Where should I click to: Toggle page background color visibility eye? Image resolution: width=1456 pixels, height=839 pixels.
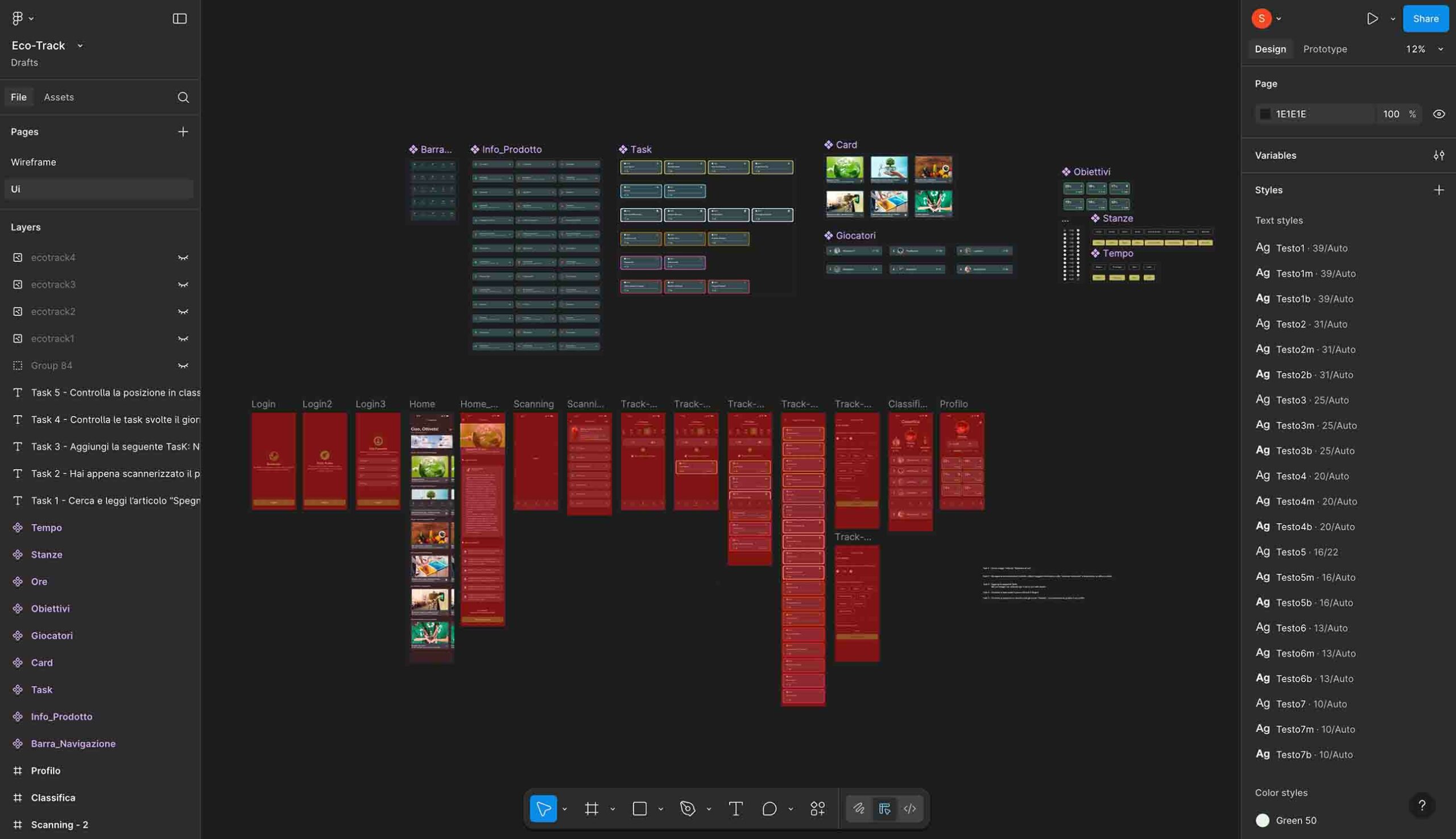pyautogui.click(x=1439, y=114)
